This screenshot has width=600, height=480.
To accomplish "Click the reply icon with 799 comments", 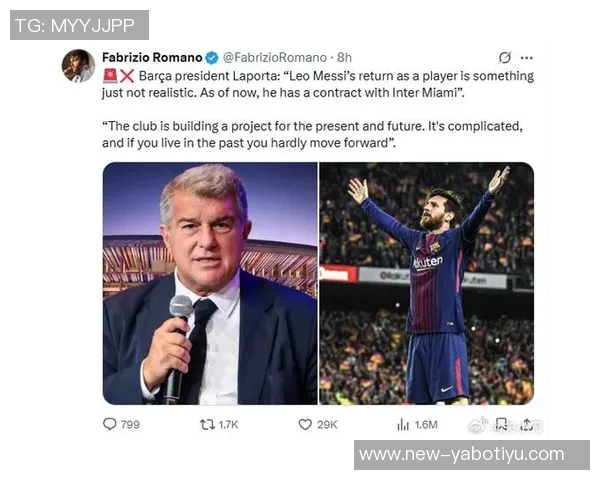I will pyautogui.click(x=110, y=424).
